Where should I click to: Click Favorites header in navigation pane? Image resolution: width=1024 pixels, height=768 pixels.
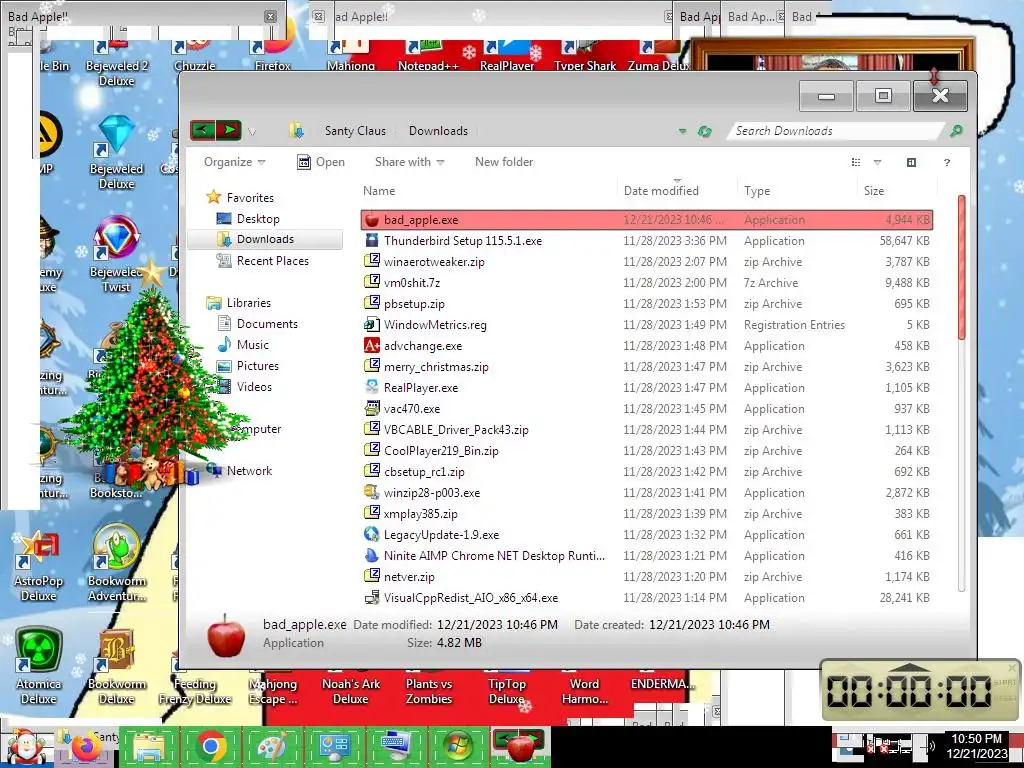coord(240,197)
